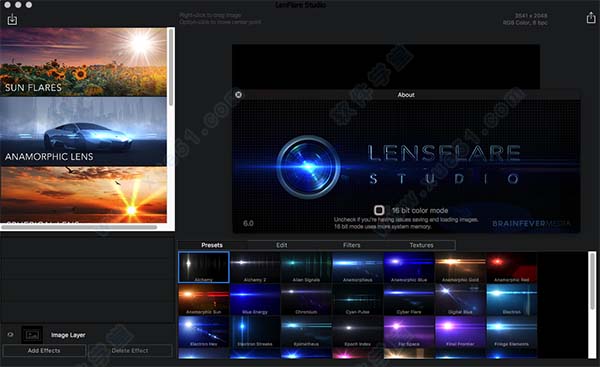Switch to the Edit tab
600x367 pixels.
(282, 245)
